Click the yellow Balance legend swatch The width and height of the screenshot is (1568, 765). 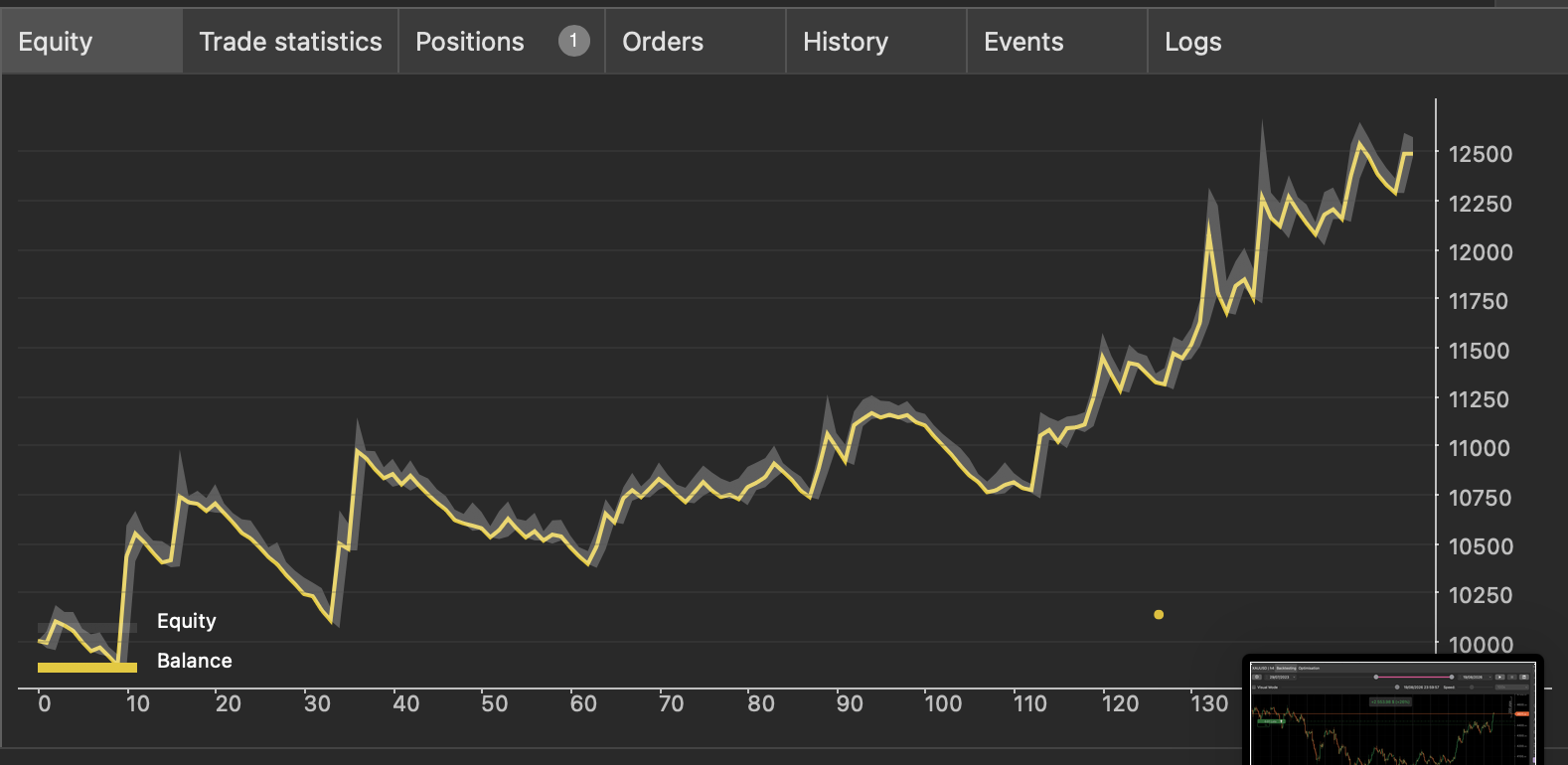(87, 667)
